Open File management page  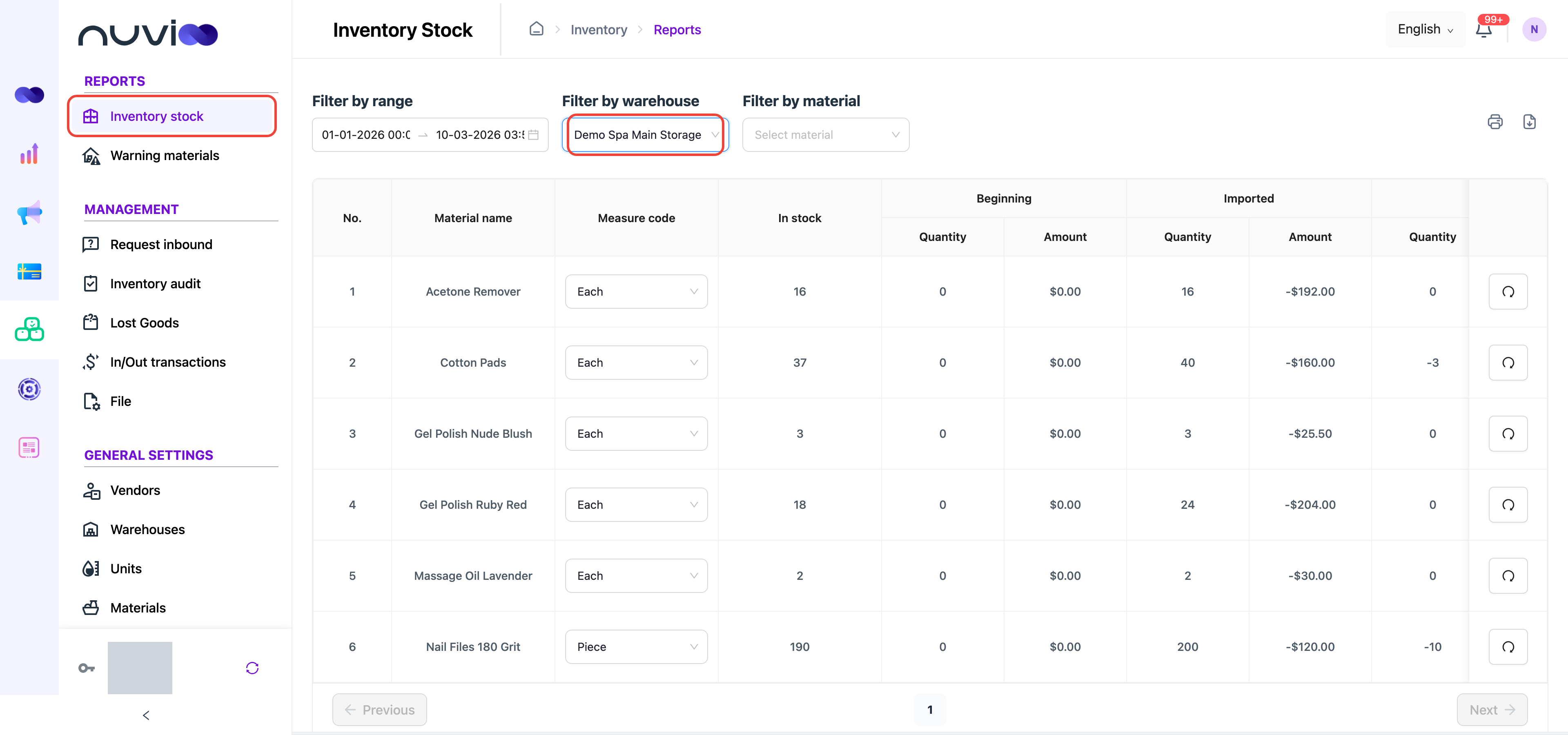(x=120, y=401)
